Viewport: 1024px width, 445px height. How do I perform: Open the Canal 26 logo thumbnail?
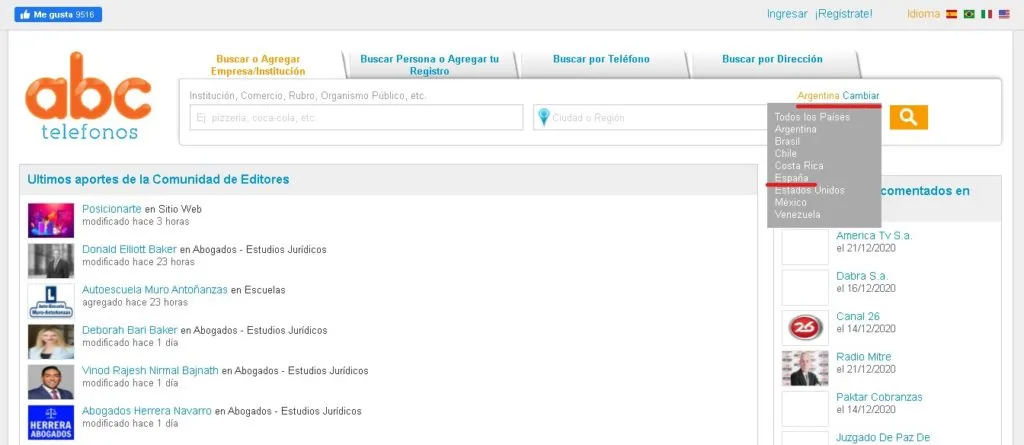[804, 327]
